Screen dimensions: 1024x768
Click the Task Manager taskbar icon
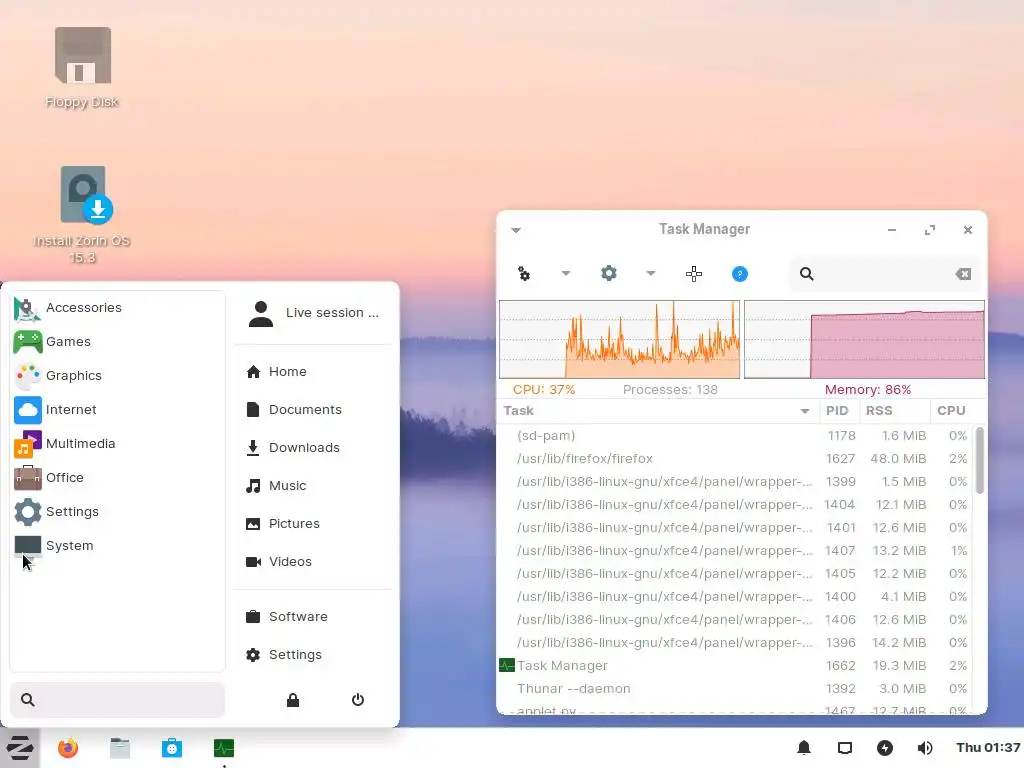pyautogui.click(x=223, y=748)
